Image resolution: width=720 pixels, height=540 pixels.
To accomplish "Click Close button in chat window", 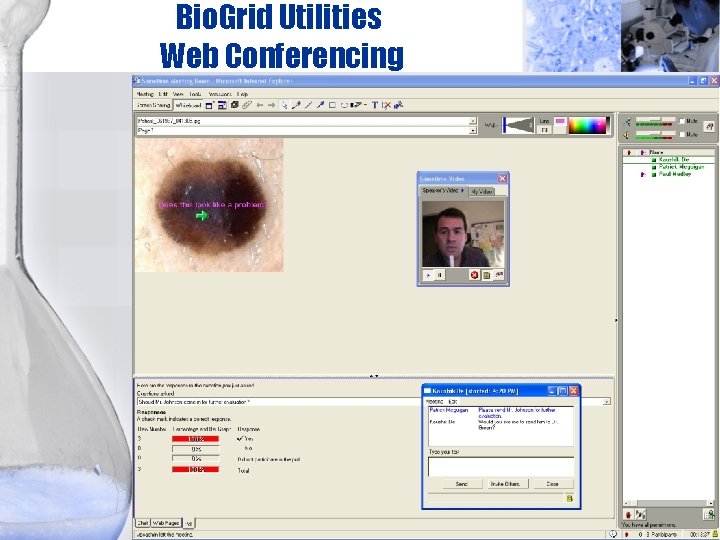I will tap(552, 484).
